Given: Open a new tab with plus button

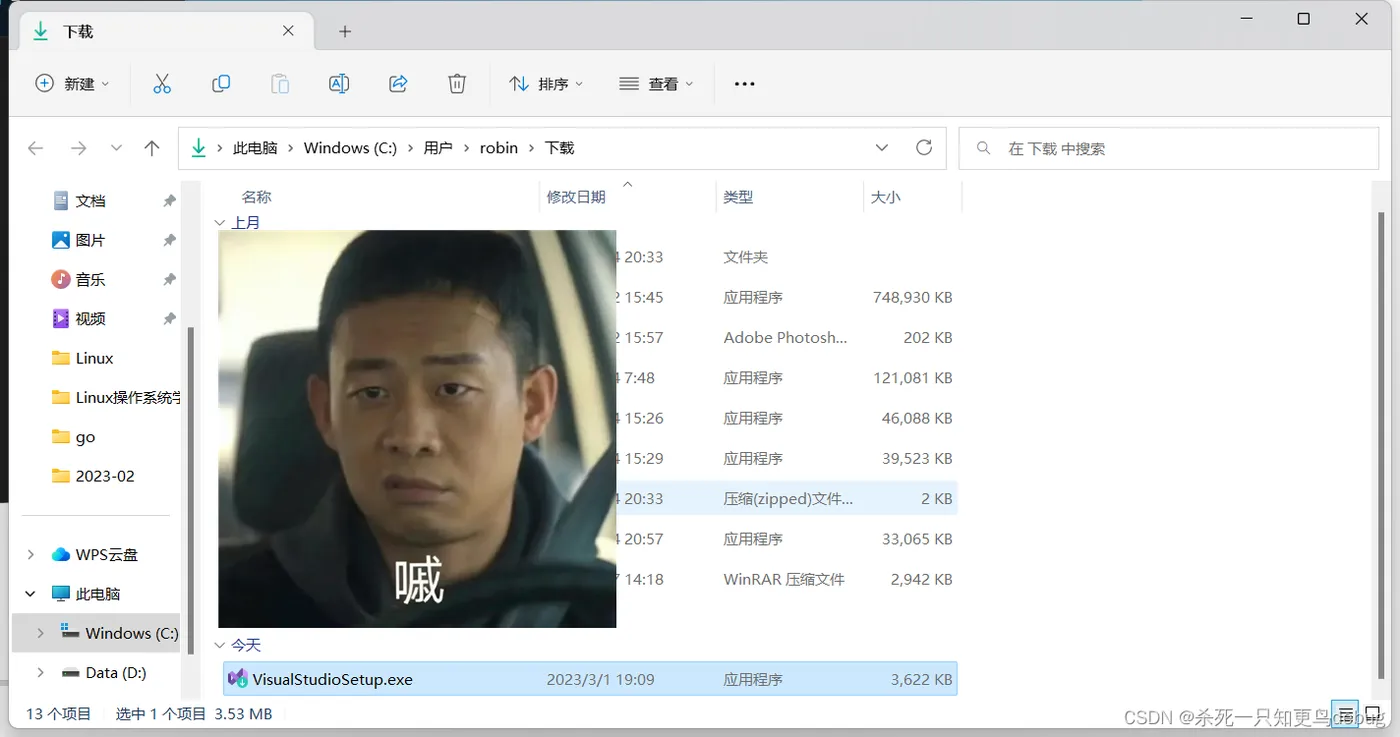Looking at the screenshot, I should 345,32.
